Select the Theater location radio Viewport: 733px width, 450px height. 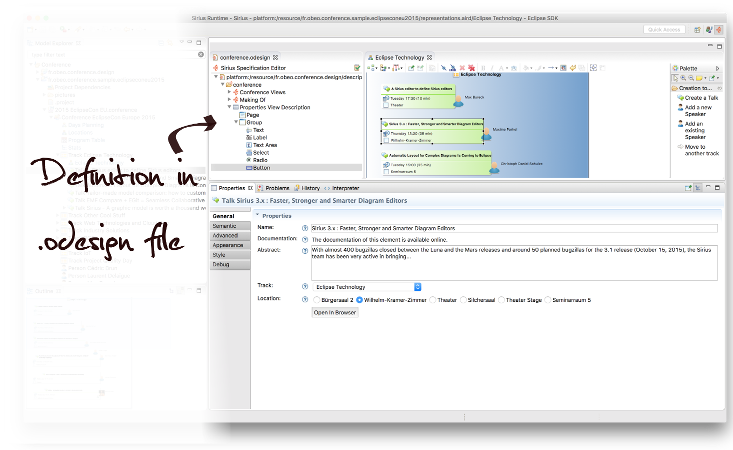pyautogui.click(x=432, y=300)
